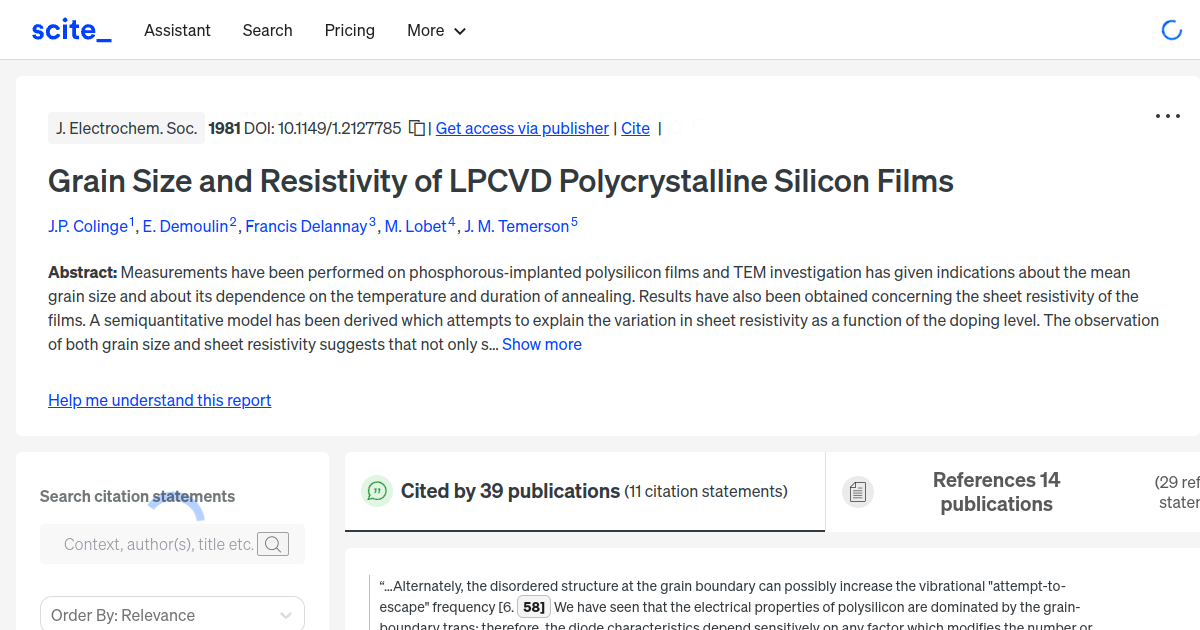Collapse the More menu chevron
Image resolution: width=1200 pixels, height=630 pixels.
click(460, 31)
